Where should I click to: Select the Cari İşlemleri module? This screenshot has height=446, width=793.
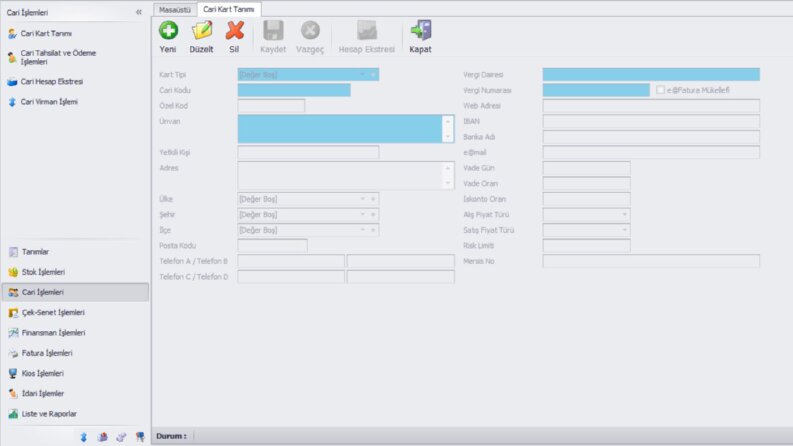point(75,292)
